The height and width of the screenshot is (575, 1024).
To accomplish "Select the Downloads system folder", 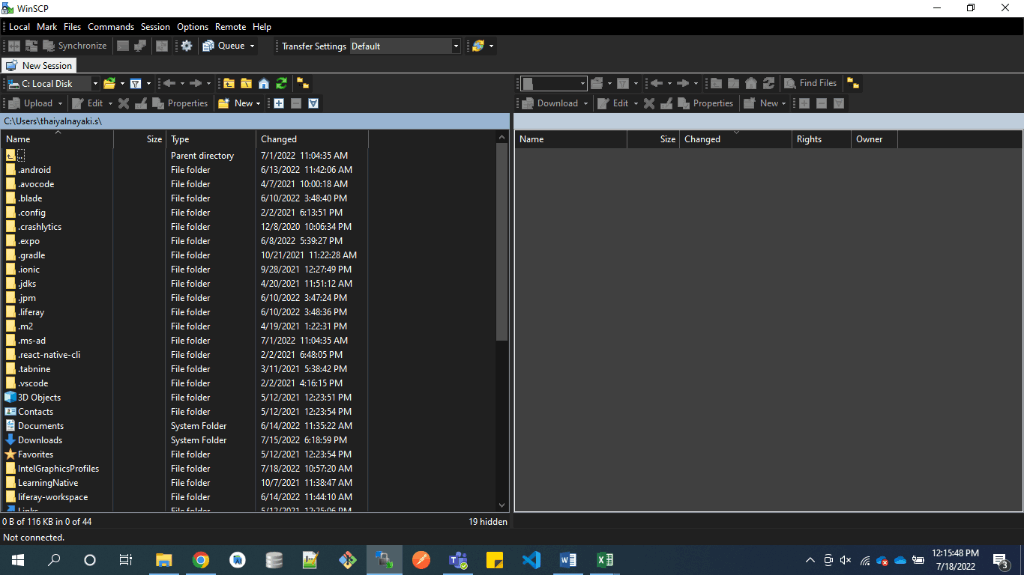I will point(183,440).
